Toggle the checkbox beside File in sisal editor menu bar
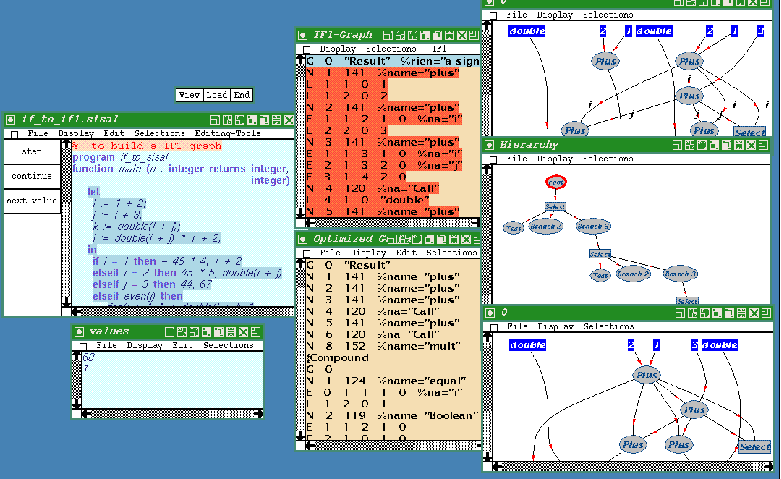Viewport: 781px width, 479px height. point(15,134)
